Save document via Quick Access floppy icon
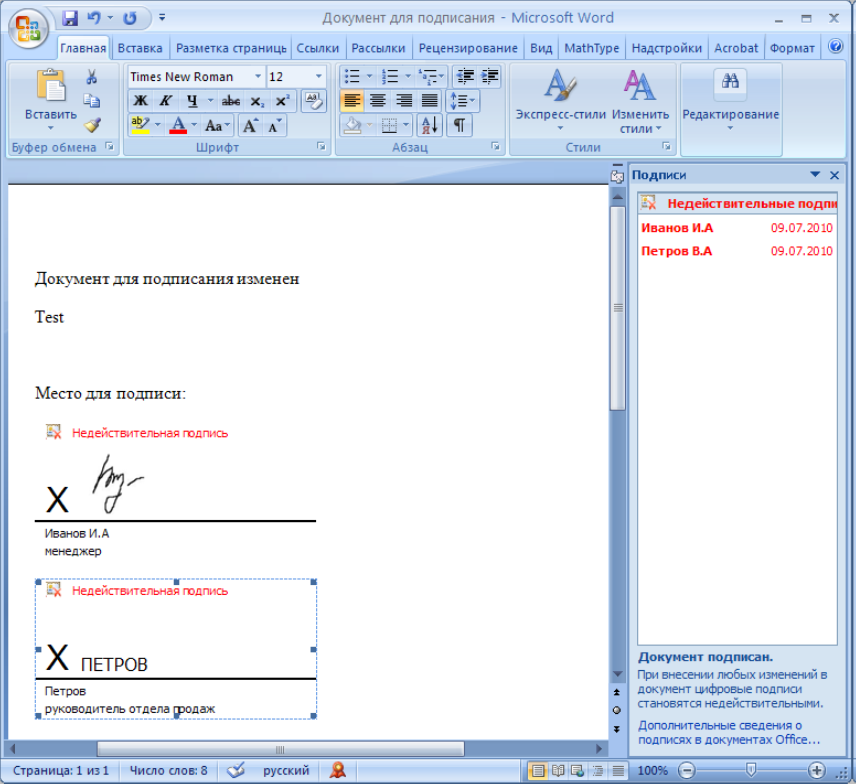856x784 pixels. [70, 19]
